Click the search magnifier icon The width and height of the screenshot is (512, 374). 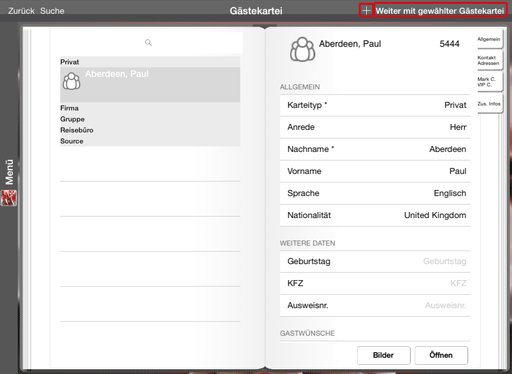coord(148,43)
